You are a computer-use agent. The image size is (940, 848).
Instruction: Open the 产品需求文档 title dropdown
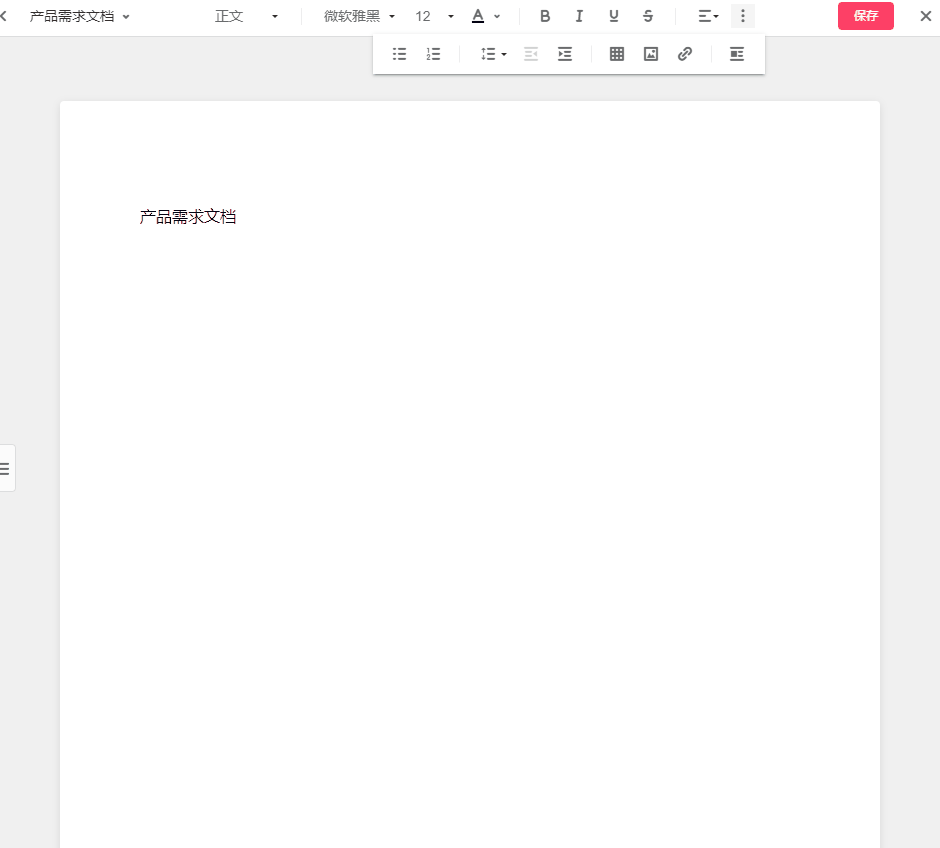(80, 16)
